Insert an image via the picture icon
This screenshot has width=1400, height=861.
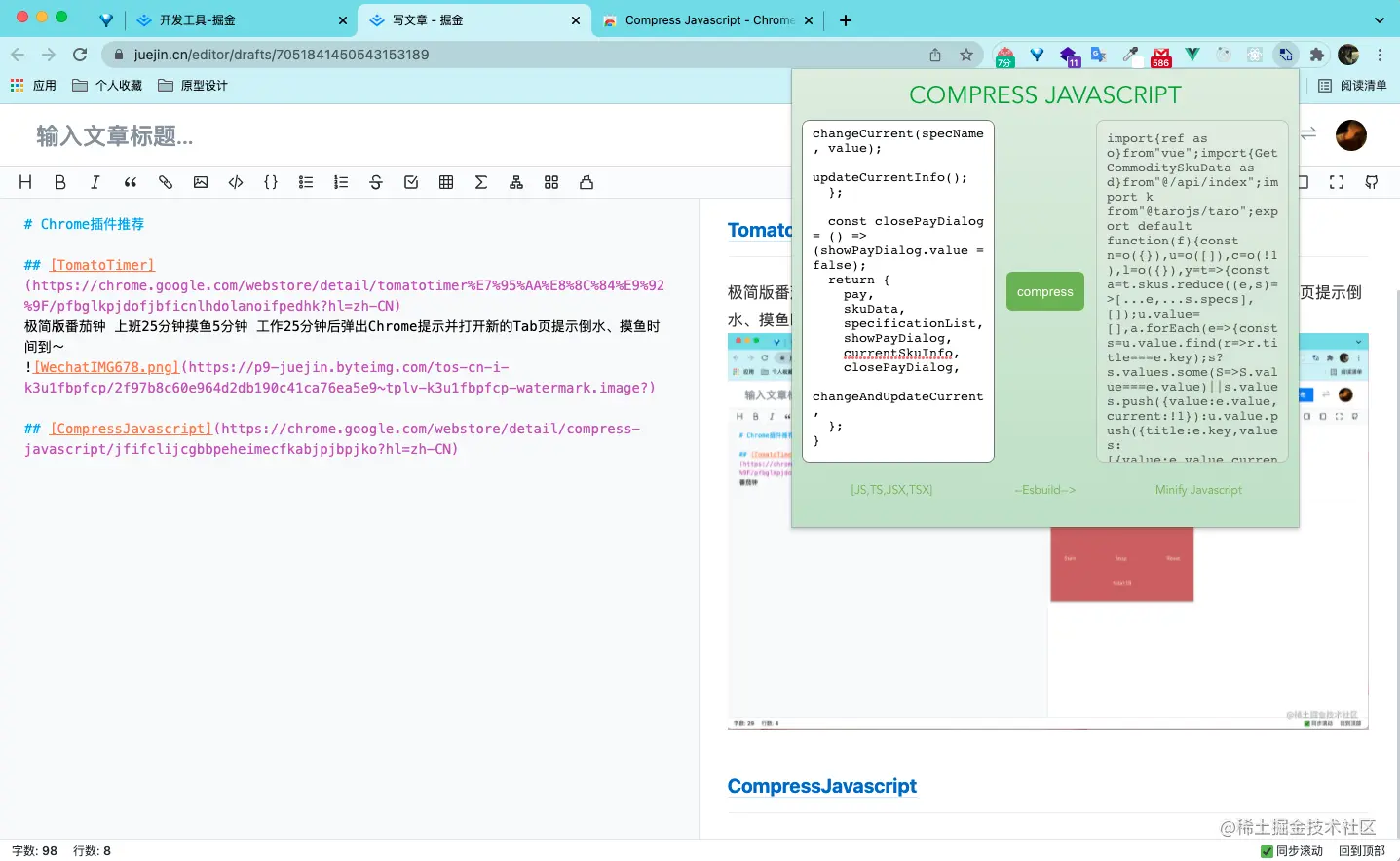pyautogui.click(x=201, y=182)
